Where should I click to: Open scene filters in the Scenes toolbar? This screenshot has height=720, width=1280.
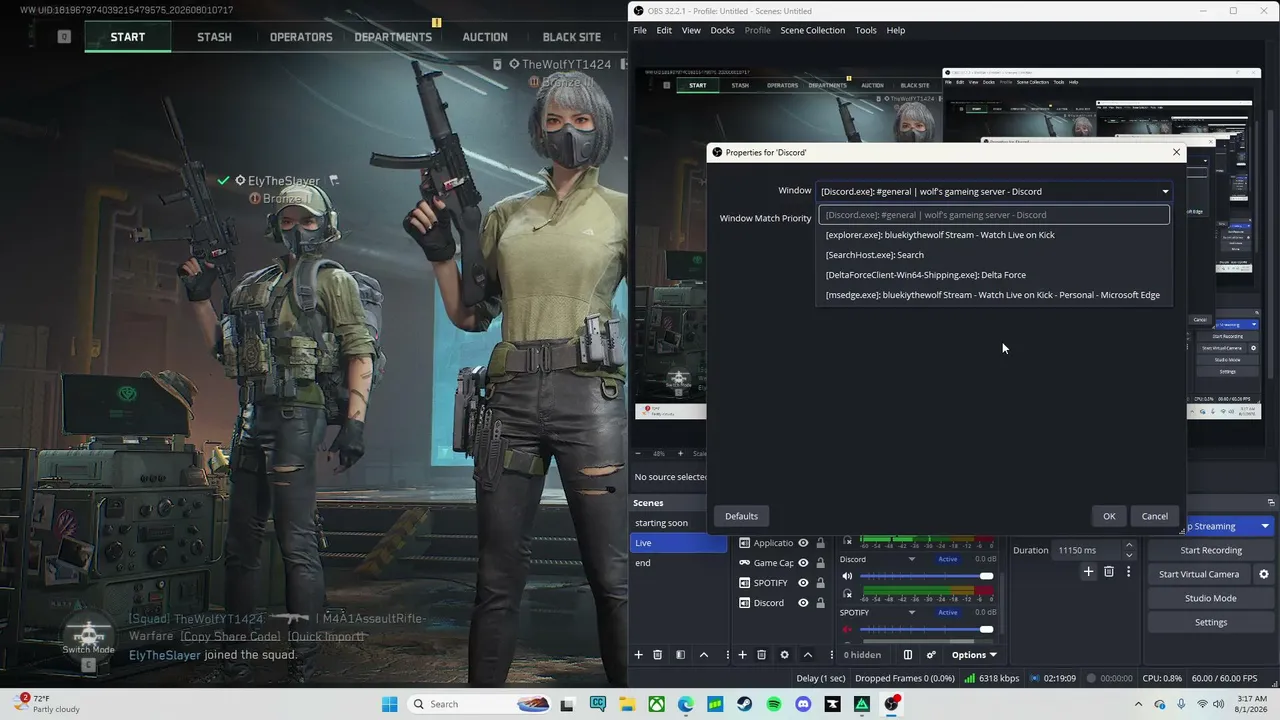coord(680,655)
